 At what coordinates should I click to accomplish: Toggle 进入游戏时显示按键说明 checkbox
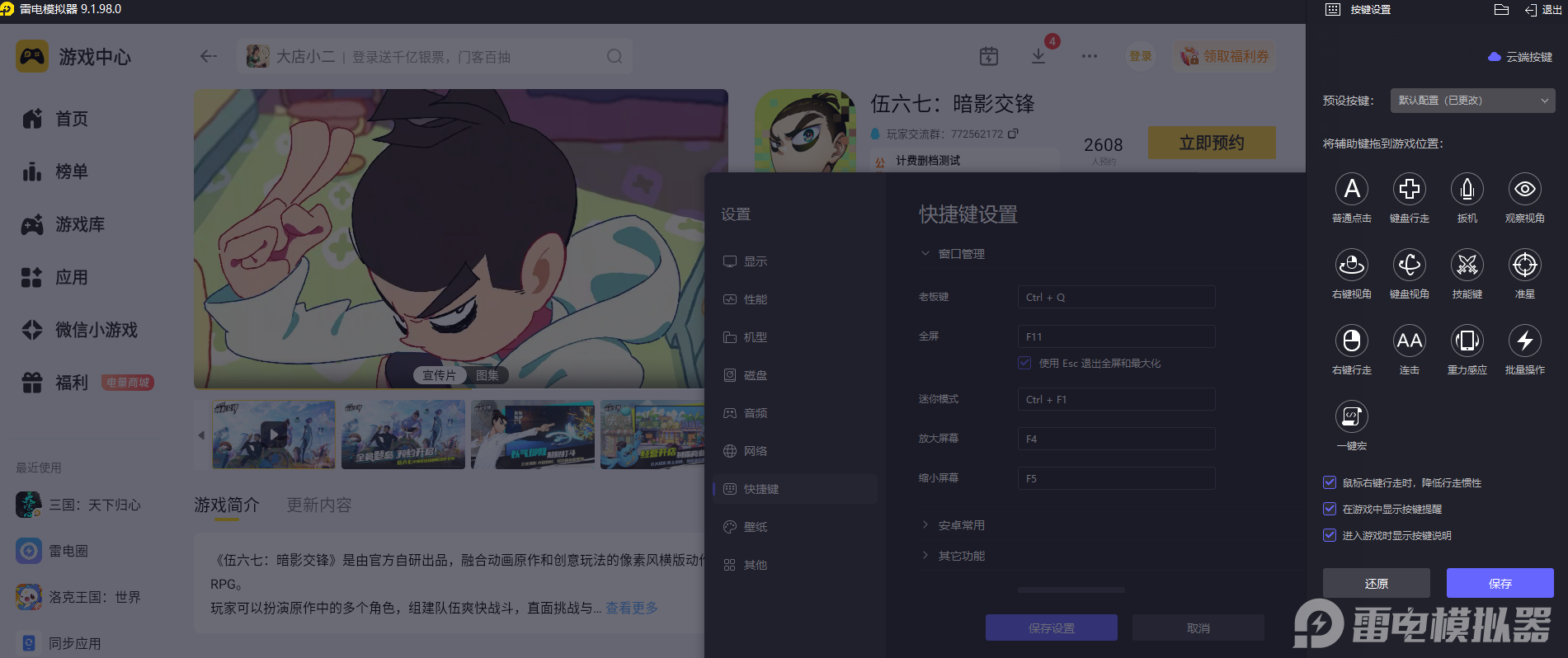[1329, 535]
